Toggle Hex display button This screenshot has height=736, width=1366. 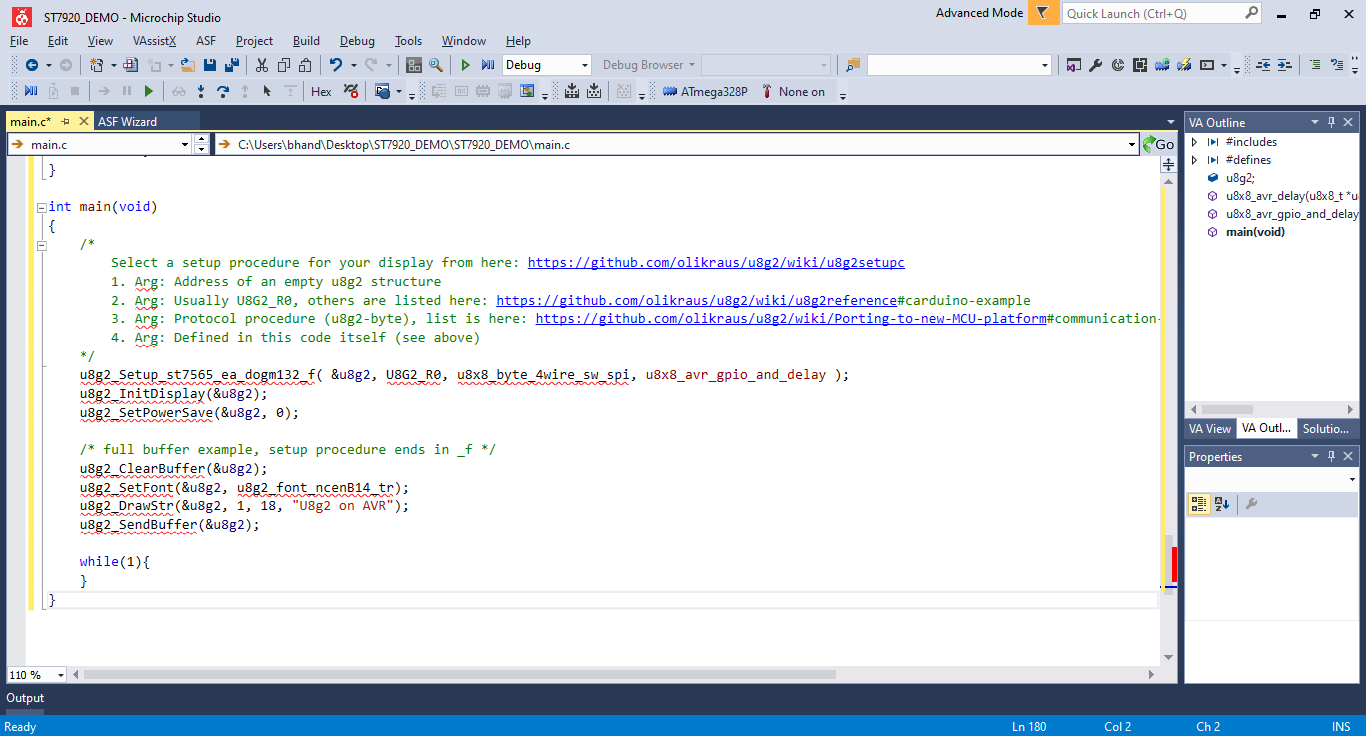pos(321,91)
